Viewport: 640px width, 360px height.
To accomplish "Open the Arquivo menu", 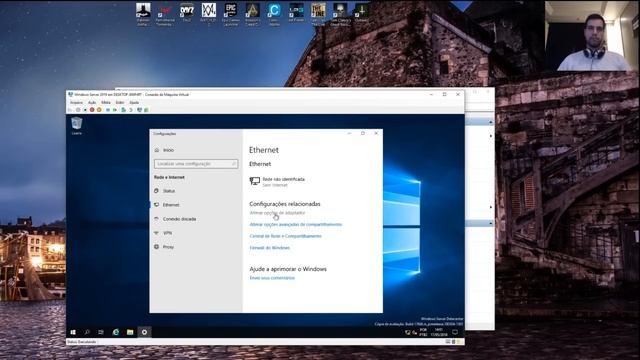I will tap(76, 102).
